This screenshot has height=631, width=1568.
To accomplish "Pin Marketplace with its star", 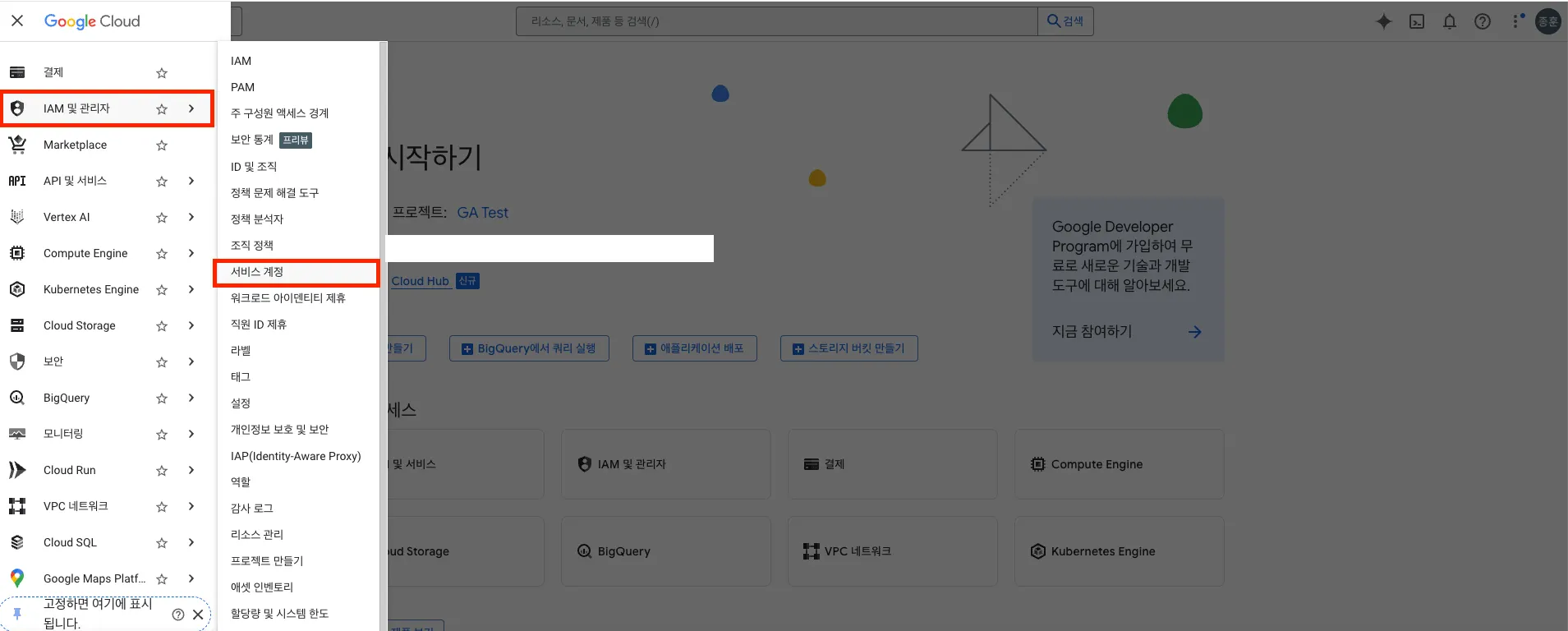I will pos(162,145).
